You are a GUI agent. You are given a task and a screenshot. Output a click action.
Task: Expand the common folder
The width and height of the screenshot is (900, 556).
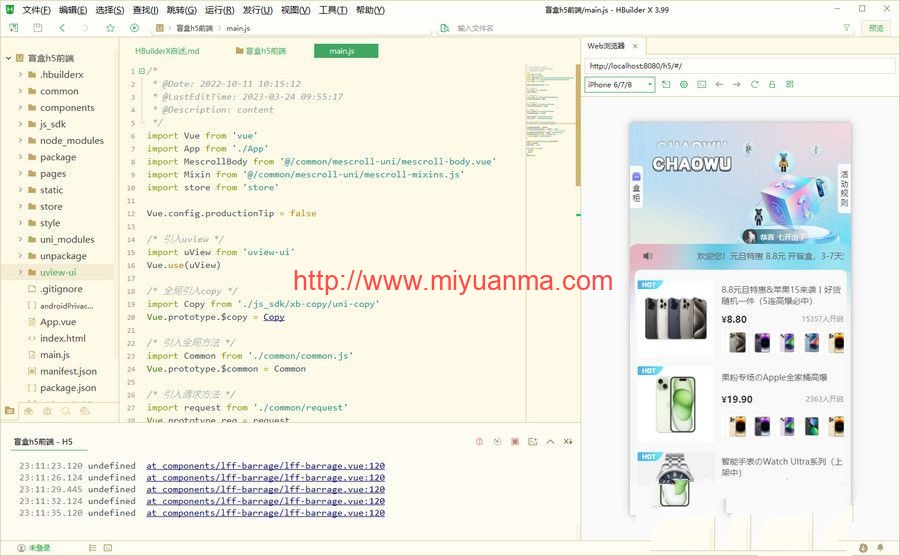click(x=20, y=91)
